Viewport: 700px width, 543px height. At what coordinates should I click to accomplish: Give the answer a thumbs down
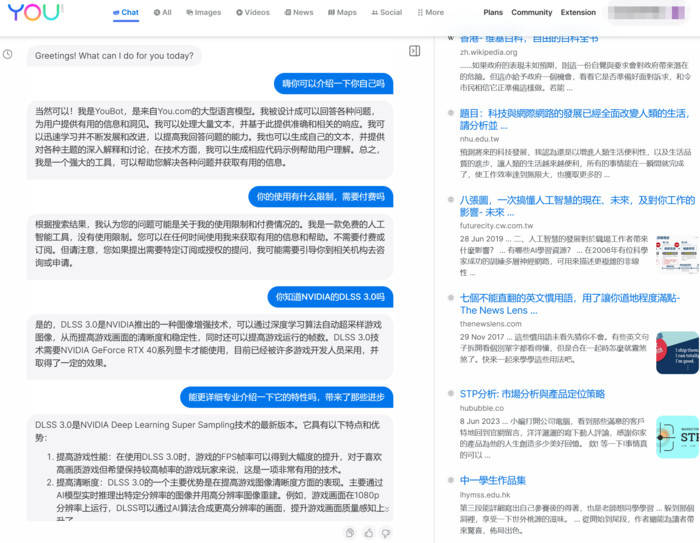click(386, 532)
